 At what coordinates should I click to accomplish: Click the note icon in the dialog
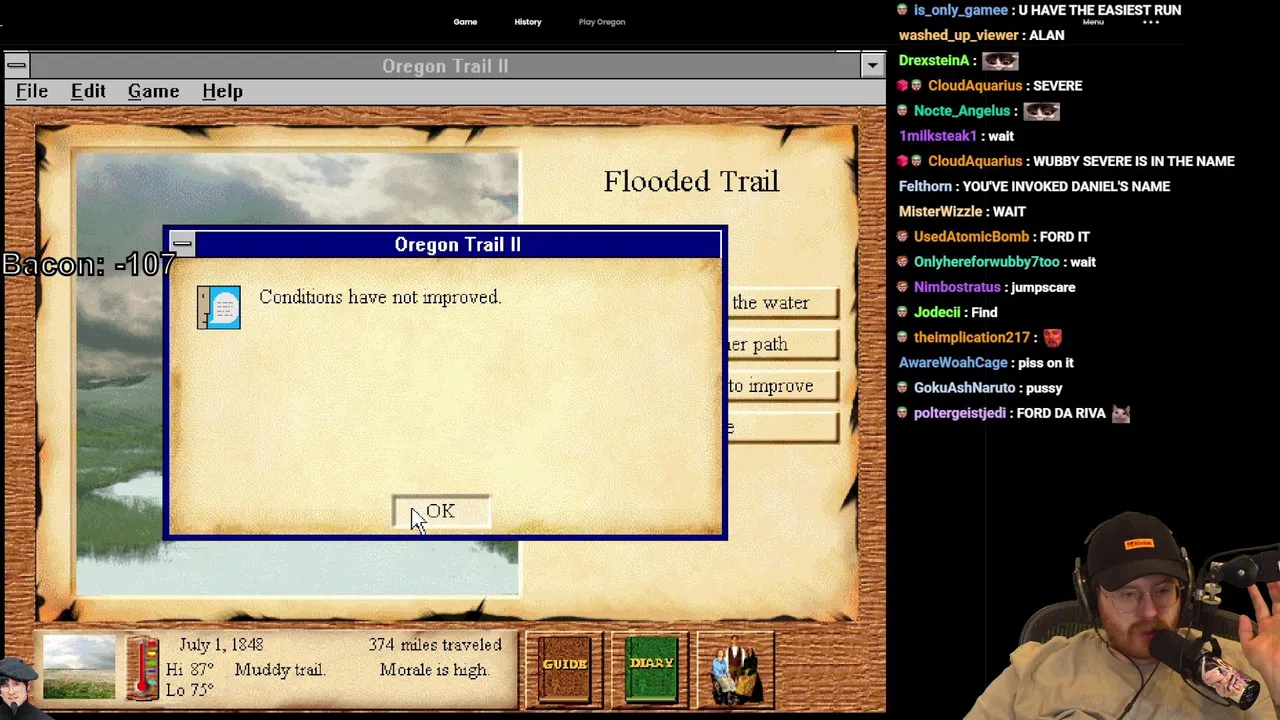tap(219, 307)
